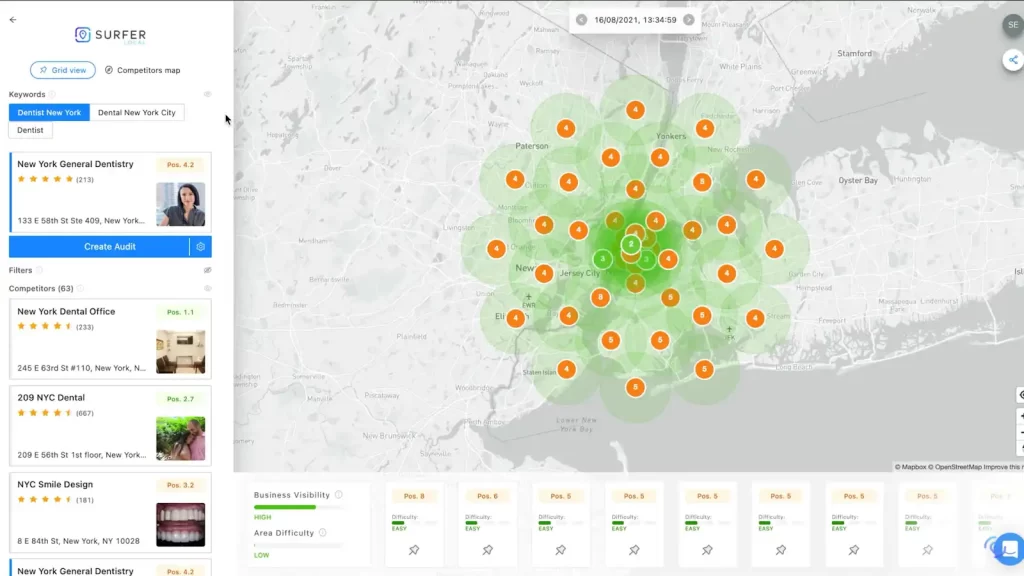Pin the Pos. 8 result card

[415, 549]
